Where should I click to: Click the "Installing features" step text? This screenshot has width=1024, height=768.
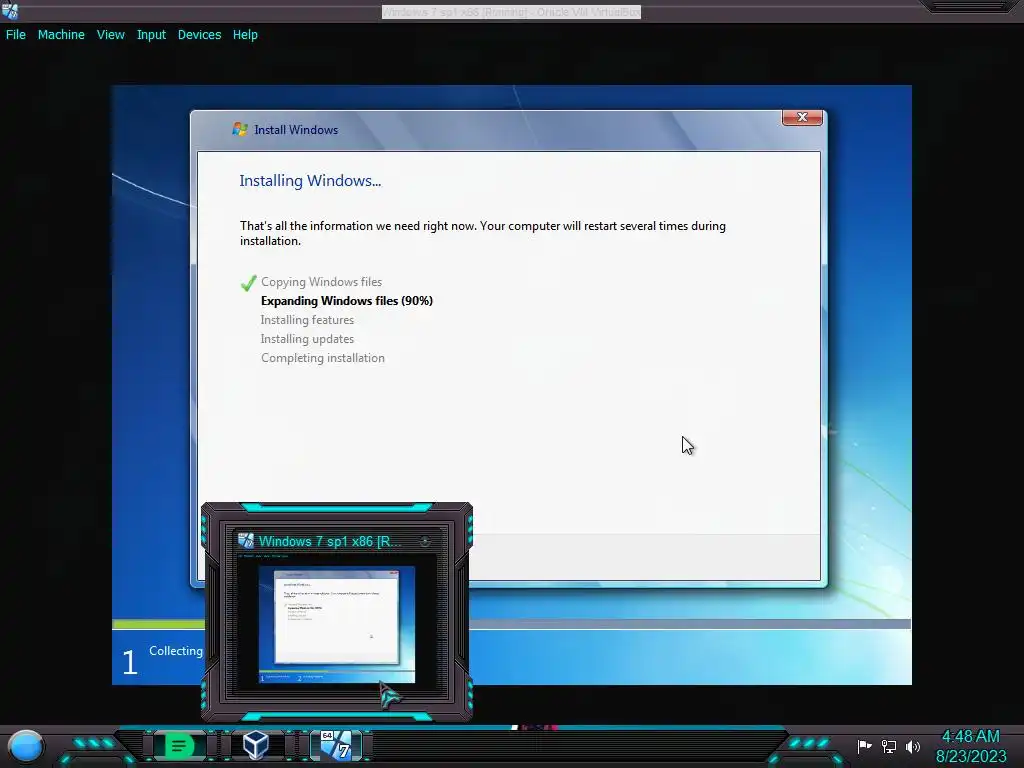coord(307,320)
